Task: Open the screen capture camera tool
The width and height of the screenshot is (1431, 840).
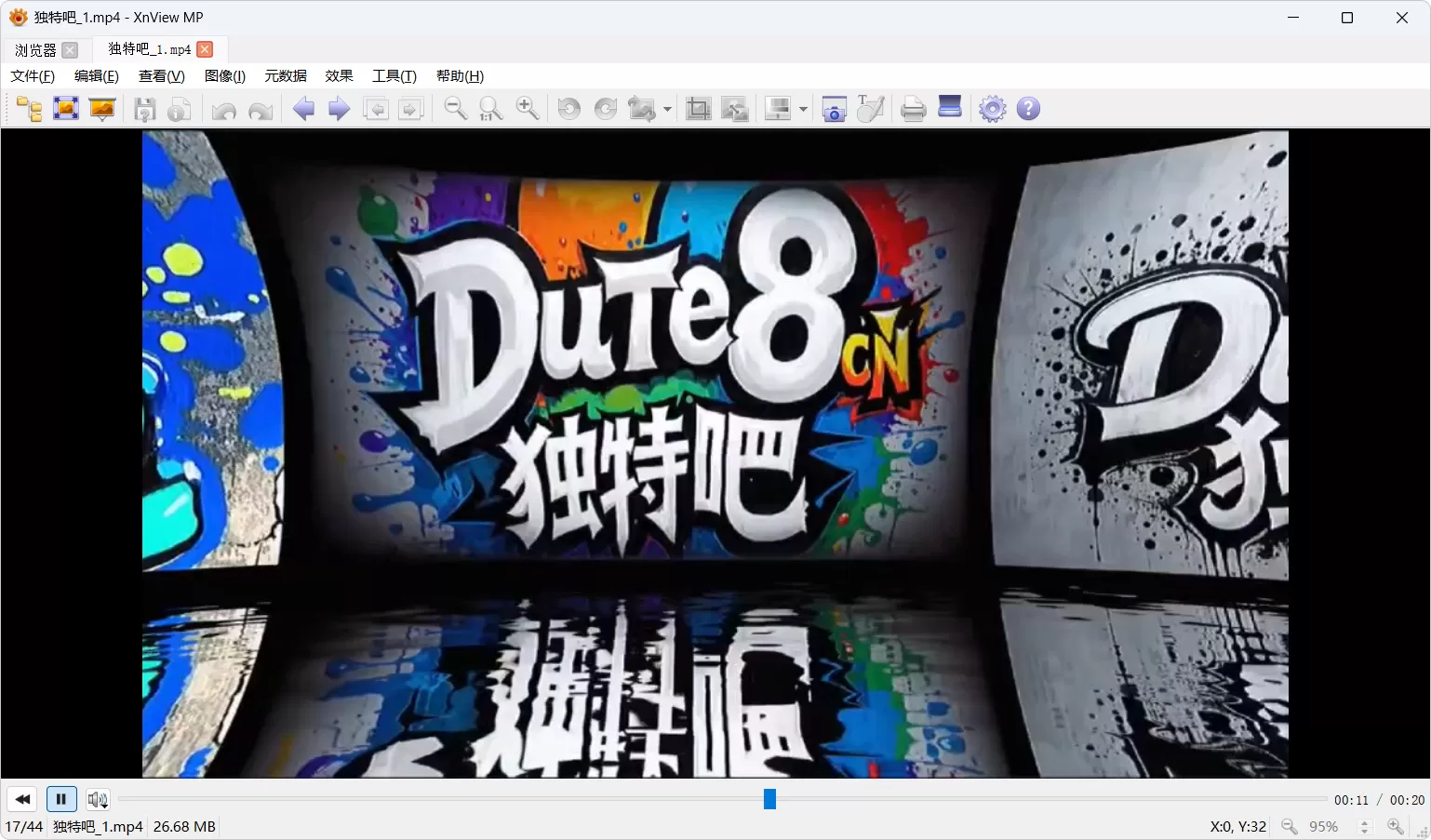Action: tap(834, 109)
